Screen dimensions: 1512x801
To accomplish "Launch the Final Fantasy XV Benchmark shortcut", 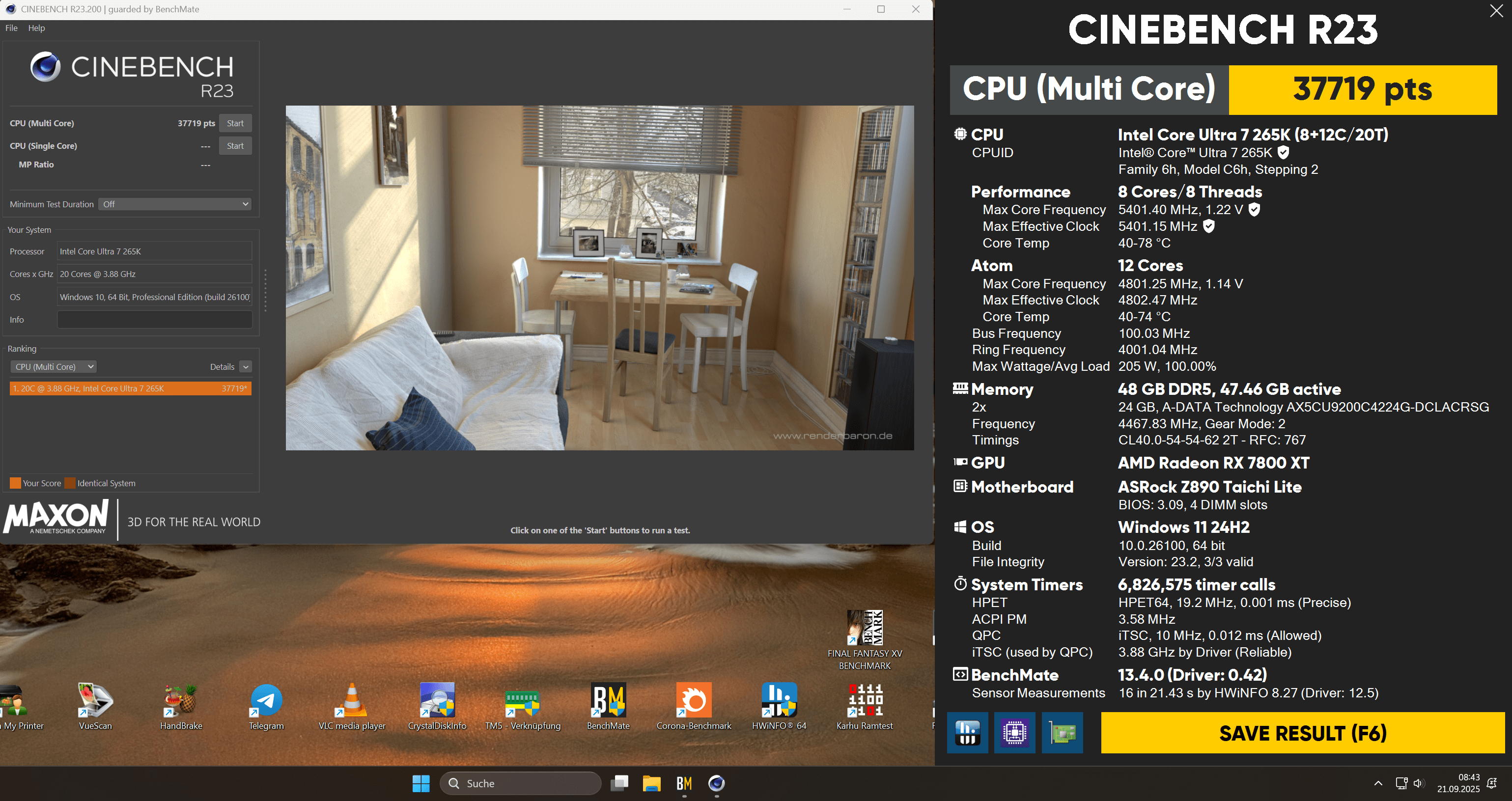I will (x=864, y=629).
